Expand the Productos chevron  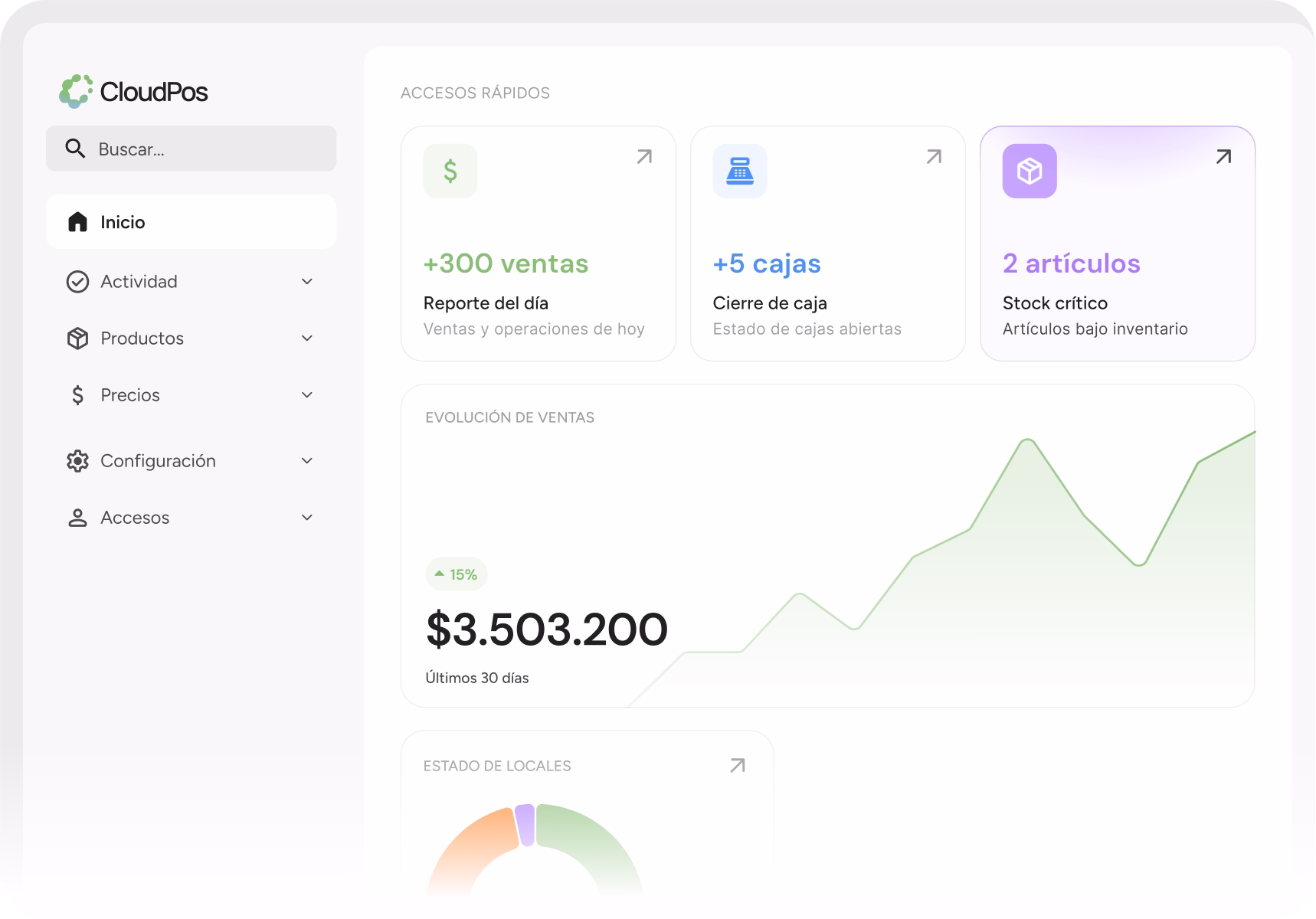pyautogui.click(x=307, y=338)
